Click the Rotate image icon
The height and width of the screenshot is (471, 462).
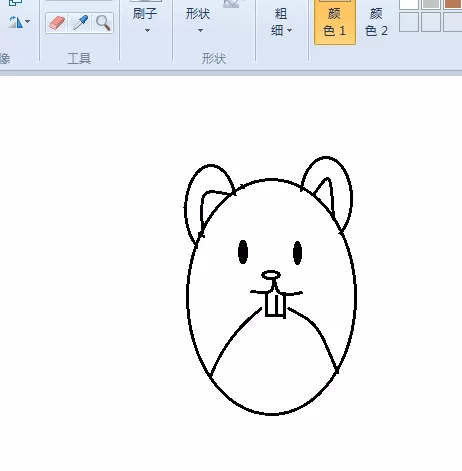pos(15,22)
